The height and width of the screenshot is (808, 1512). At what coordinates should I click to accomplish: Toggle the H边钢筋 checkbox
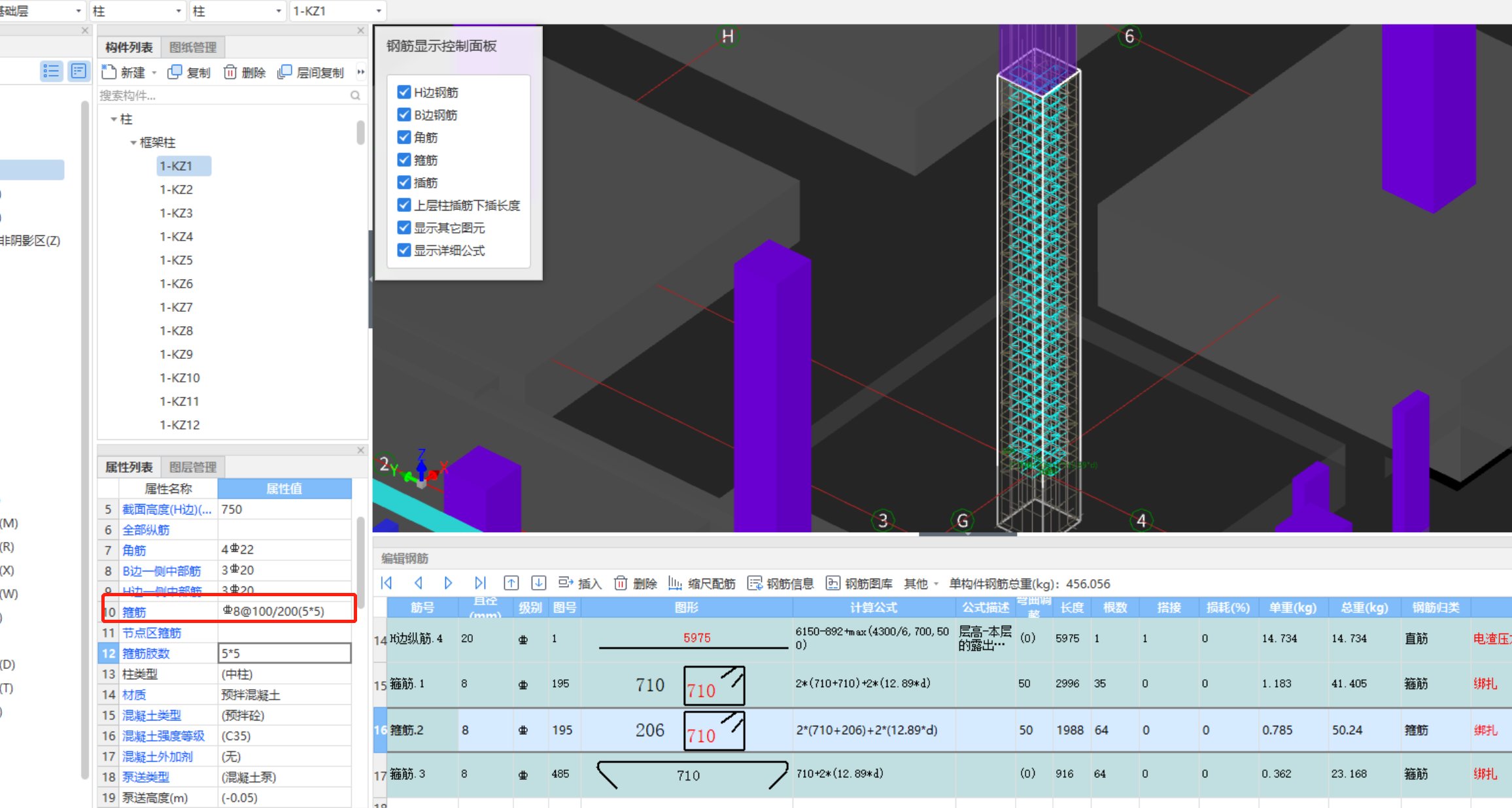[x=404, y=92]
